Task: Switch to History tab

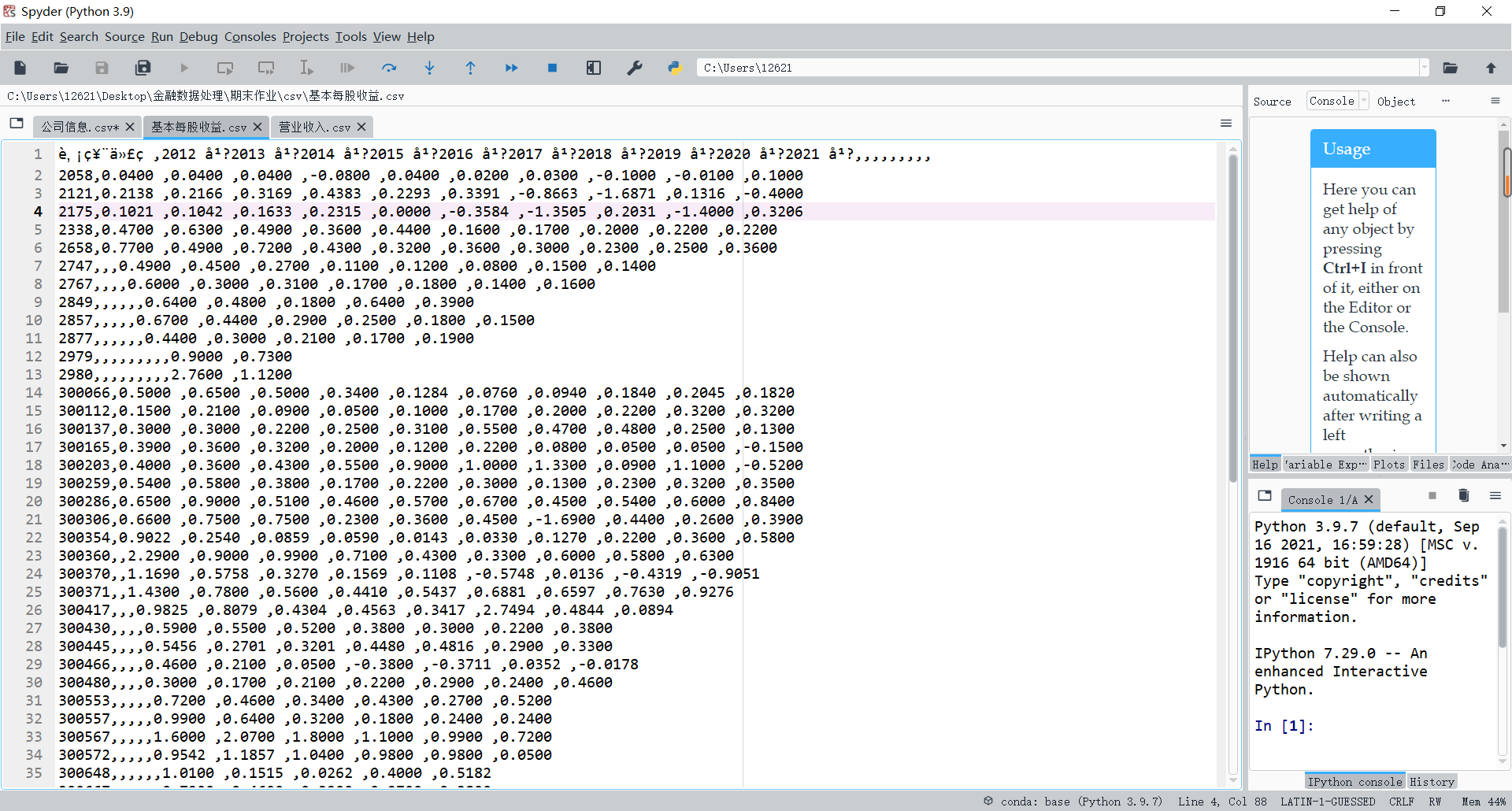Action: pyautogui.click(x=1432, y=782)
